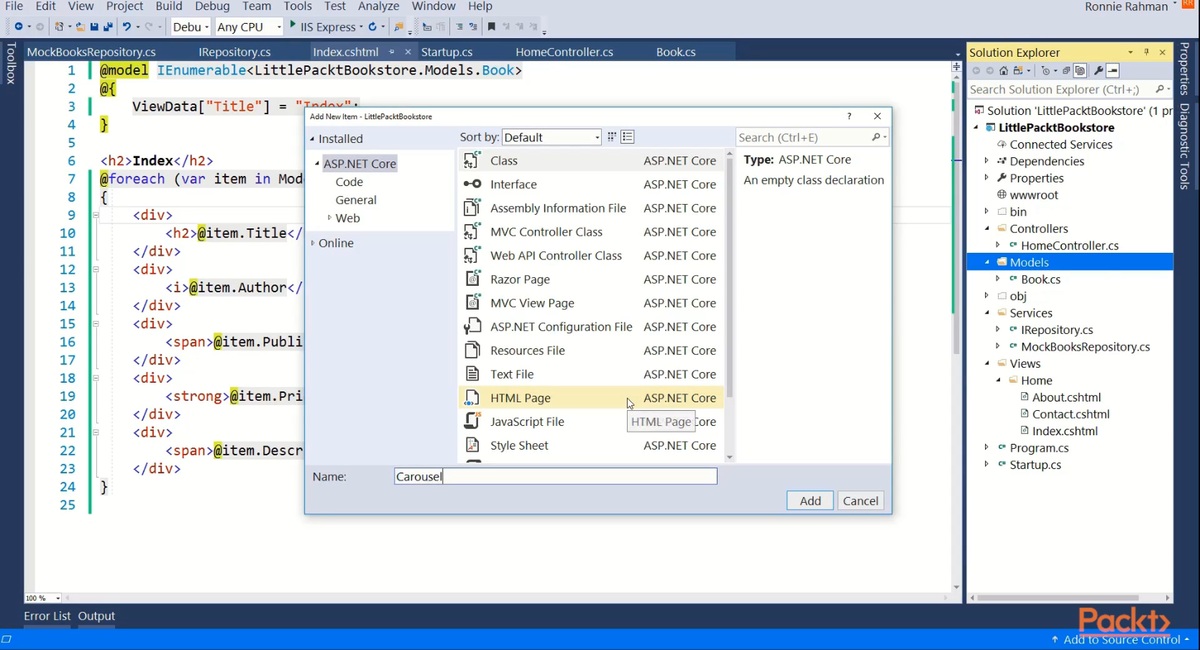Select the Class template icon
The width and height of the screenshot is (1200, 650).
click(x=472, y=160)
